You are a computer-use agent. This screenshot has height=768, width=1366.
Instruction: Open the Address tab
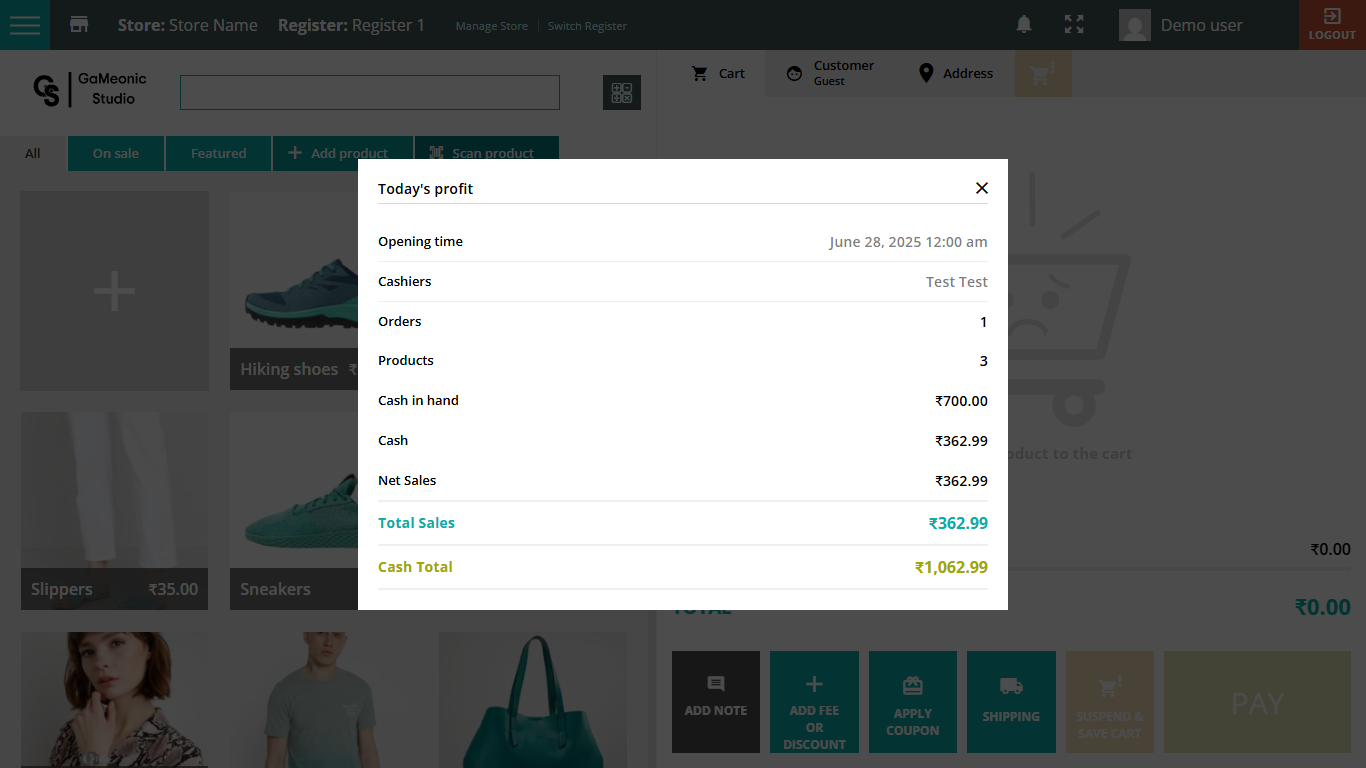point(955,73)
